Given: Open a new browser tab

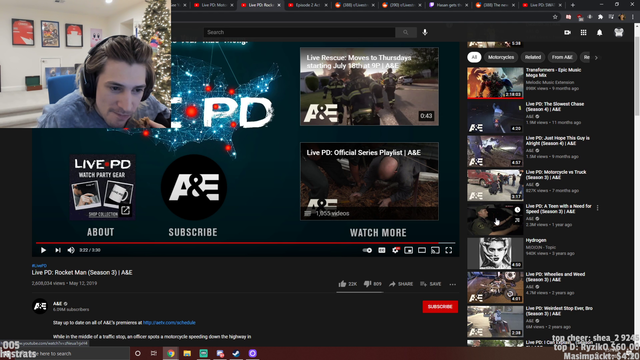Looking at the screenshot, I should [573, 5].
